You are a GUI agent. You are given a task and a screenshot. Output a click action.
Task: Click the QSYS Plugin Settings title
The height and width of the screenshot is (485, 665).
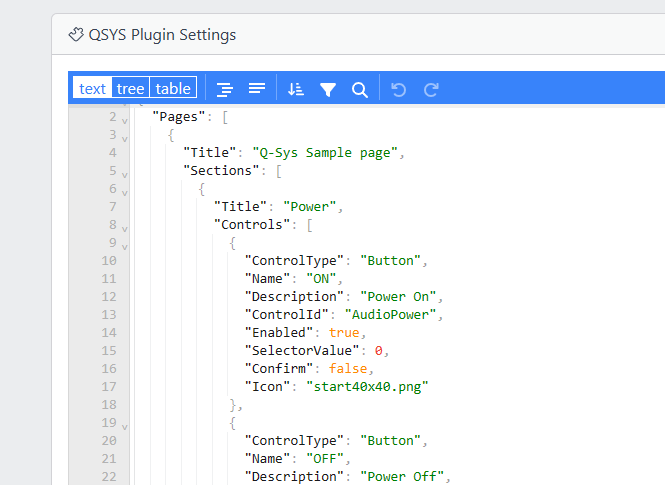pos(162,35)
